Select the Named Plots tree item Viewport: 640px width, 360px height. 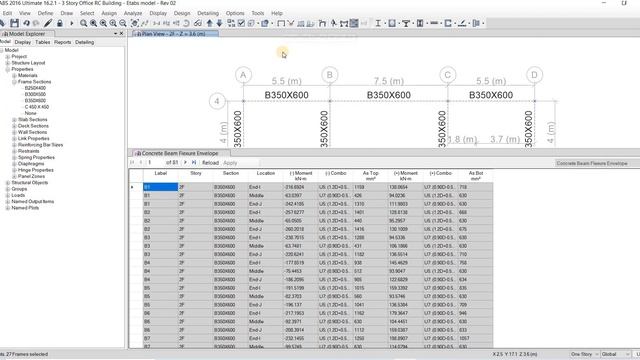point(25,208)
